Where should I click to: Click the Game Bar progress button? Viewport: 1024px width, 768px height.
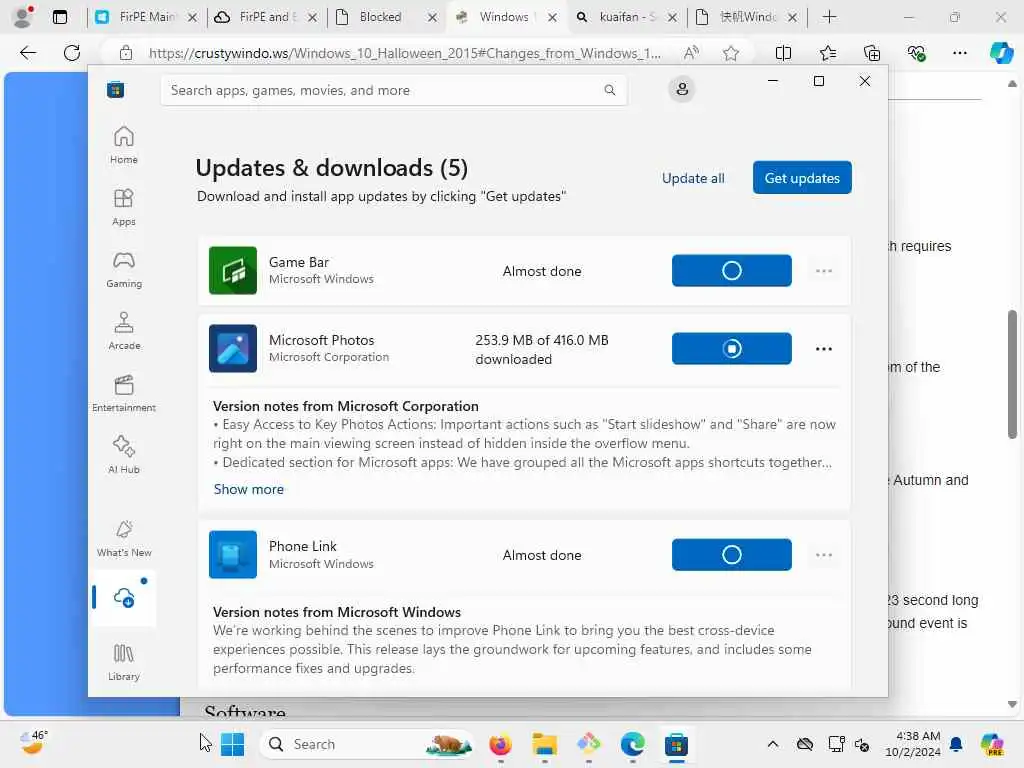coord(731,270)
